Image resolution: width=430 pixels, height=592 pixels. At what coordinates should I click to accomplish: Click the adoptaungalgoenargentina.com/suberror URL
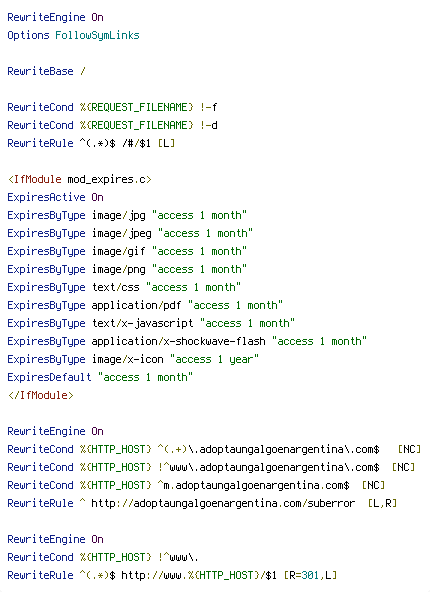(223, 503)
